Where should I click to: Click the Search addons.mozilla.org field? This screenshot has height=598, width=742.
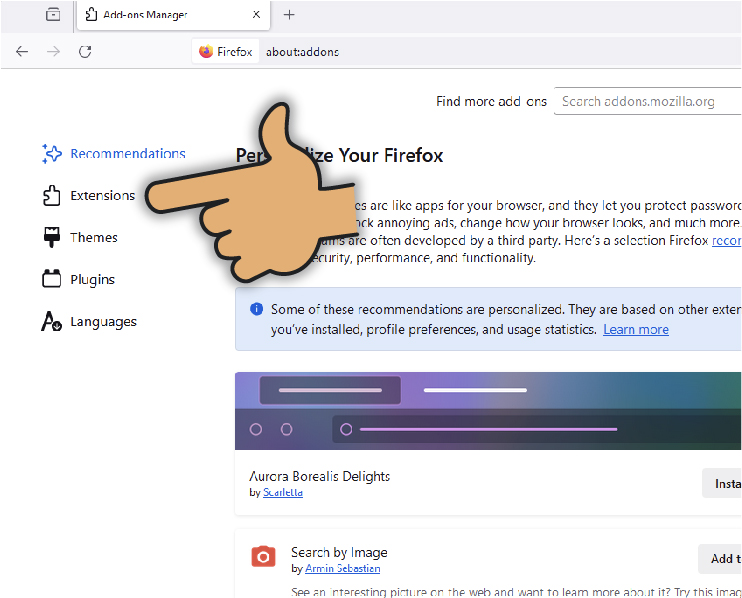(x=647, y=101)
